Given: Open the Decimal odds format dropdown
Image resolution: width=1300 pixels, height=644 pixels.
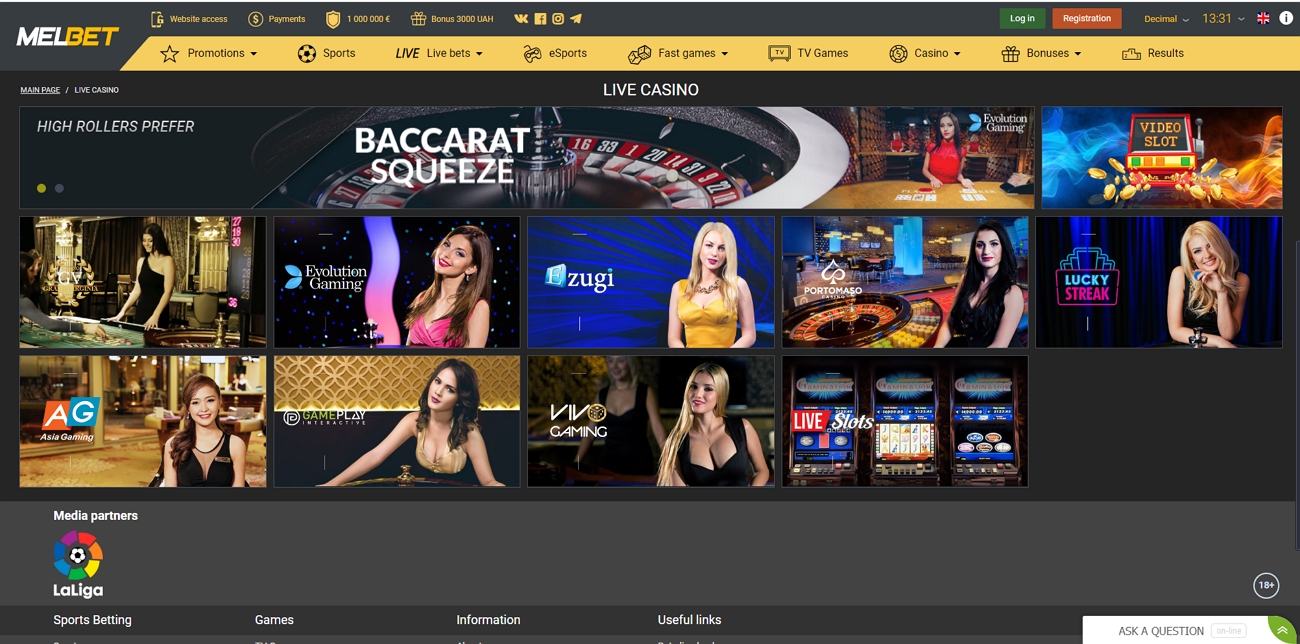Looking at the screenshot, I should pyautogui.click(x=1166, y=19).
